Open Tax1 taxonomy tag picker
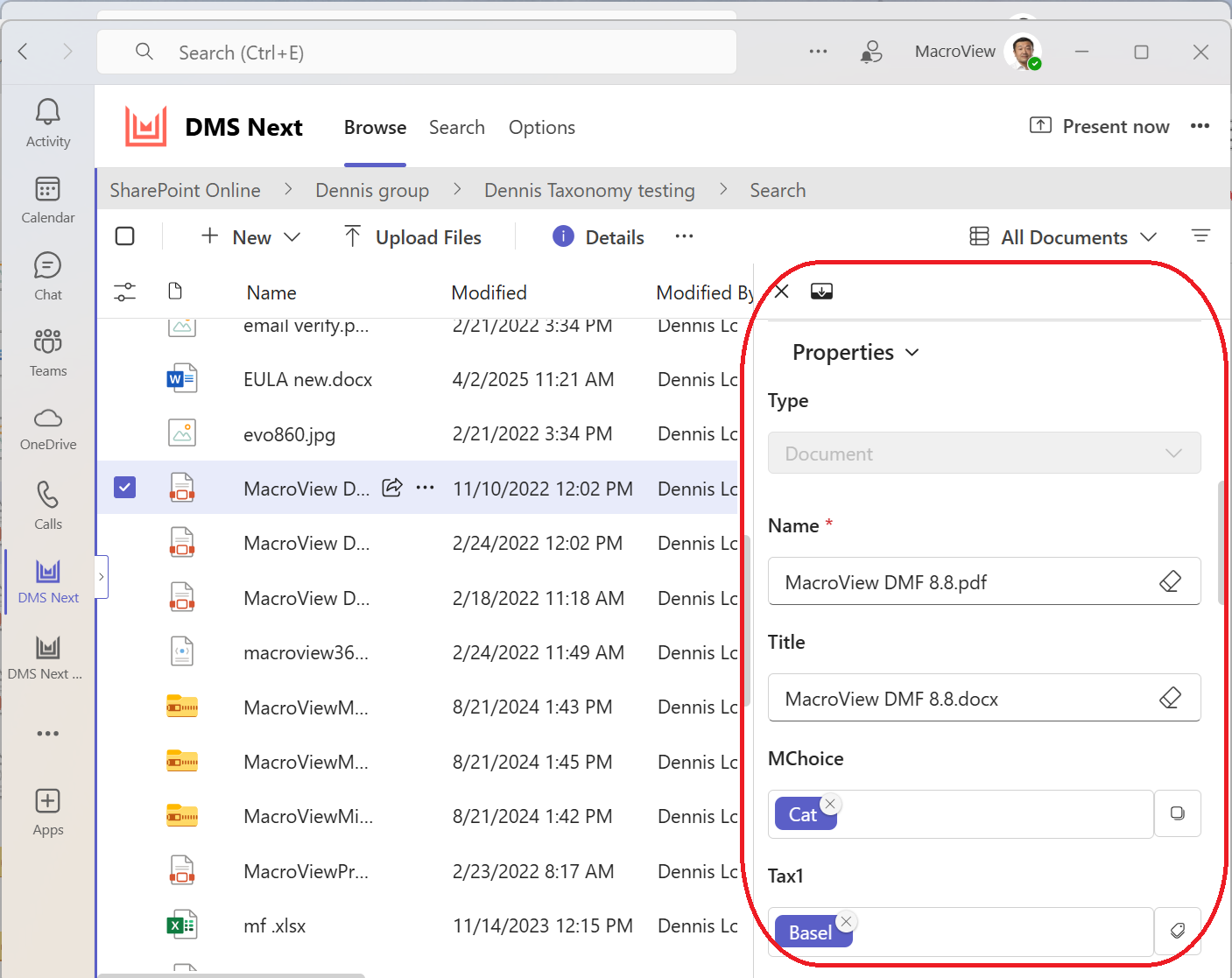 (1178, 931)
